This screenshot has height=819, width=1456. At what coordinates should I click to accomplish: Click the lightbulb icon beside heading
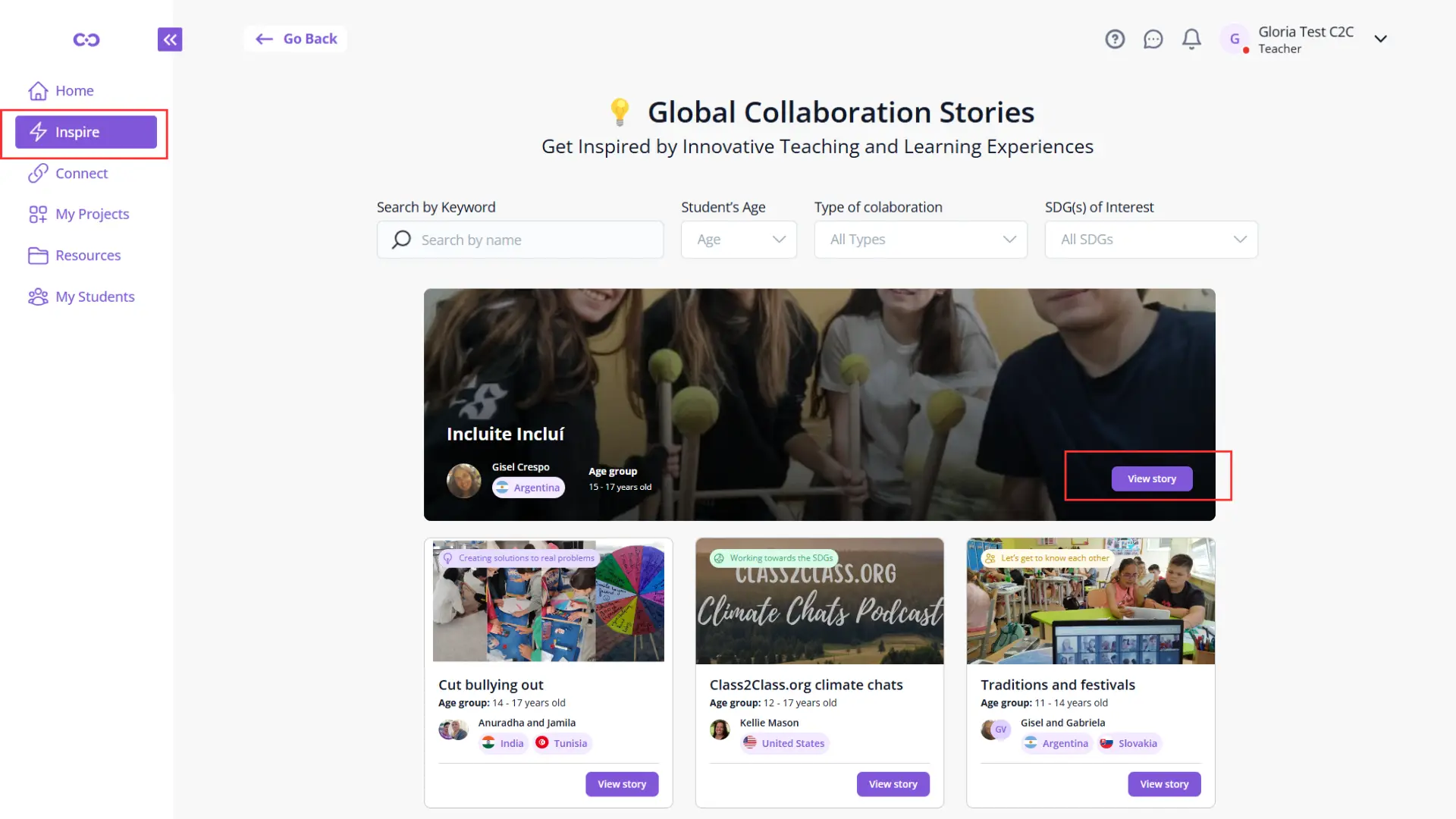(620, 112)
